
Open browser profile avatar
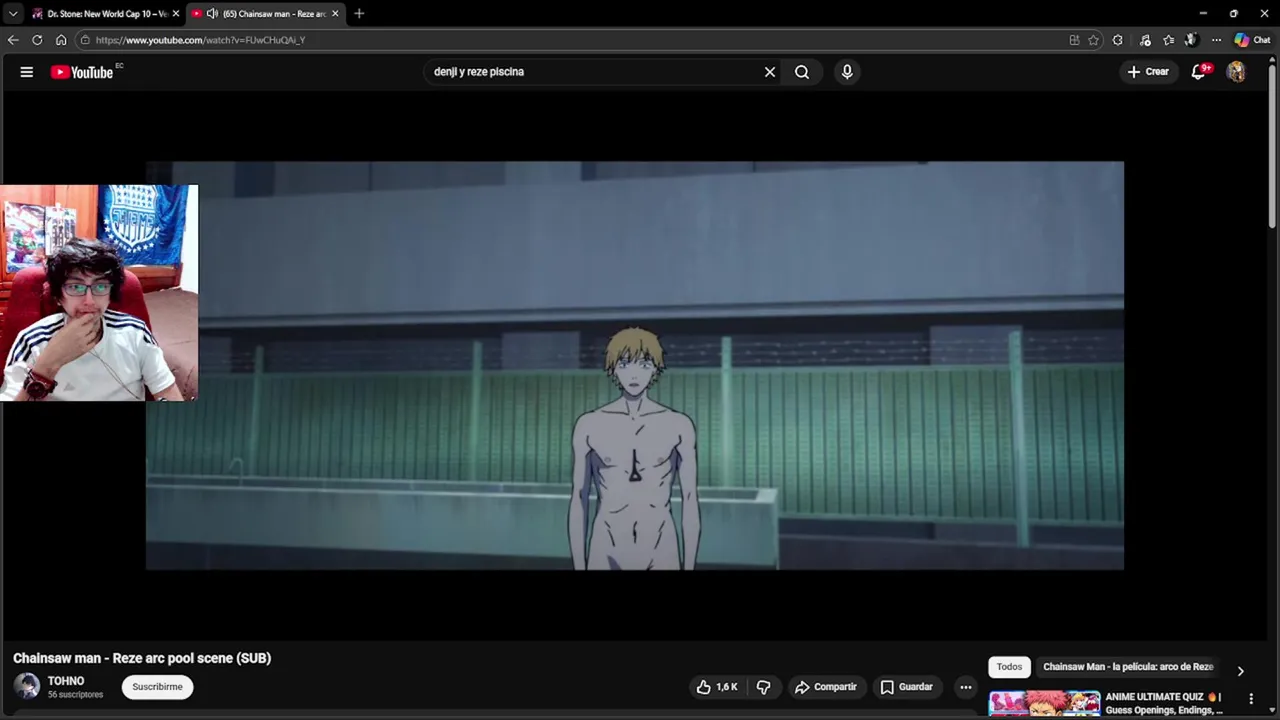pyautogui.click(x=1191, y=40)
